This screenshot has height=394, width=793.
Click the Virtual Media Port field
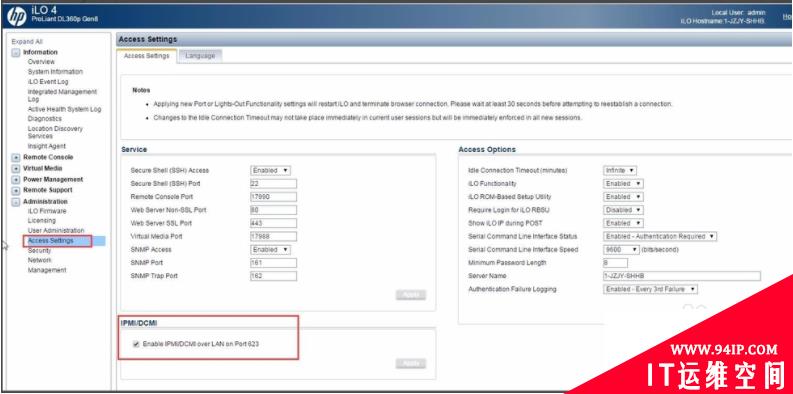coord(274,236)
